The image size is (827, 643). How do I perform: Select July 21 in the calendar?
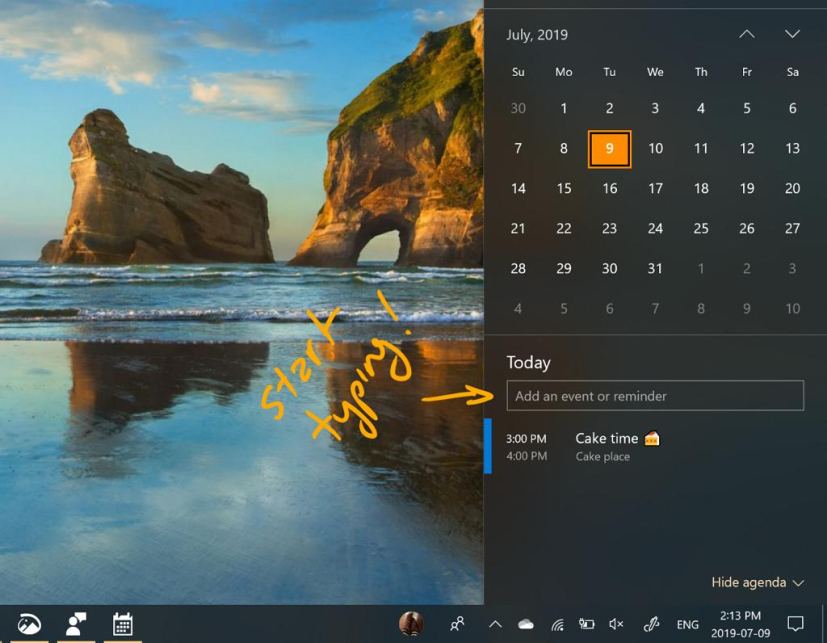tap(518, 229)
